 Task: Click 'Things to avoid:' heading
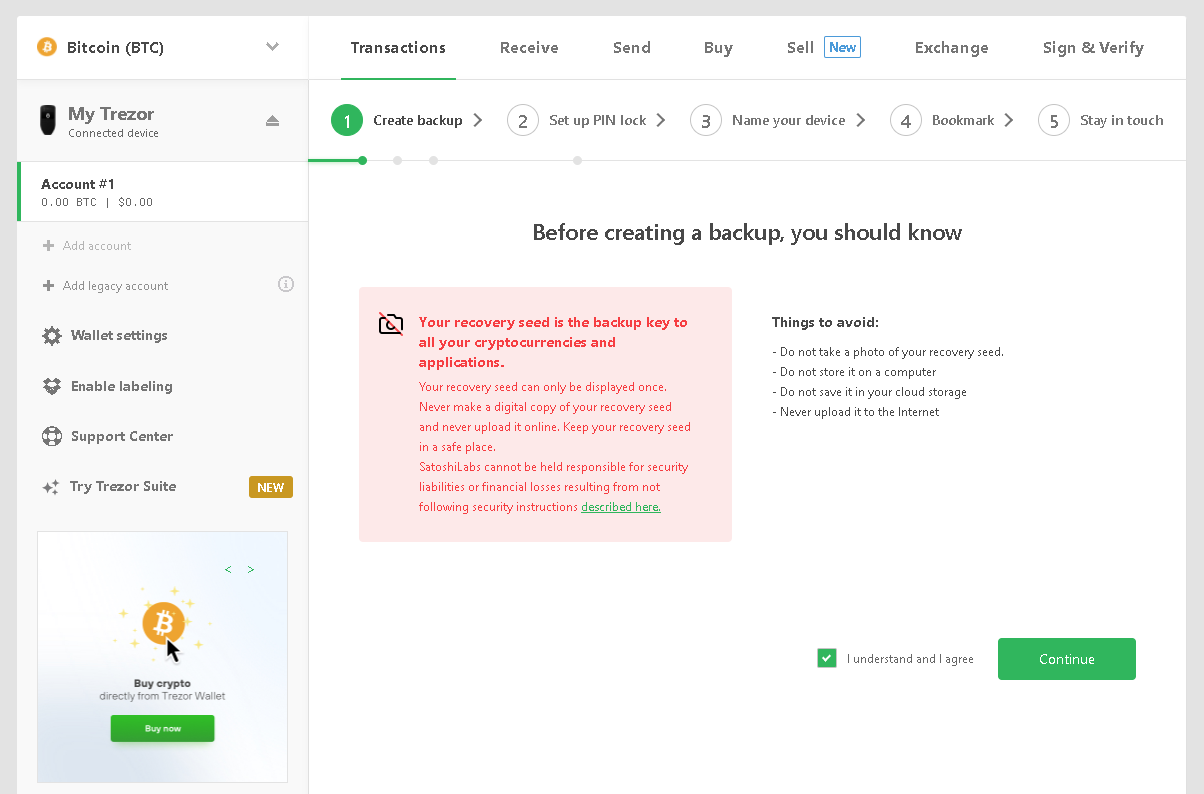click(825, 322)
